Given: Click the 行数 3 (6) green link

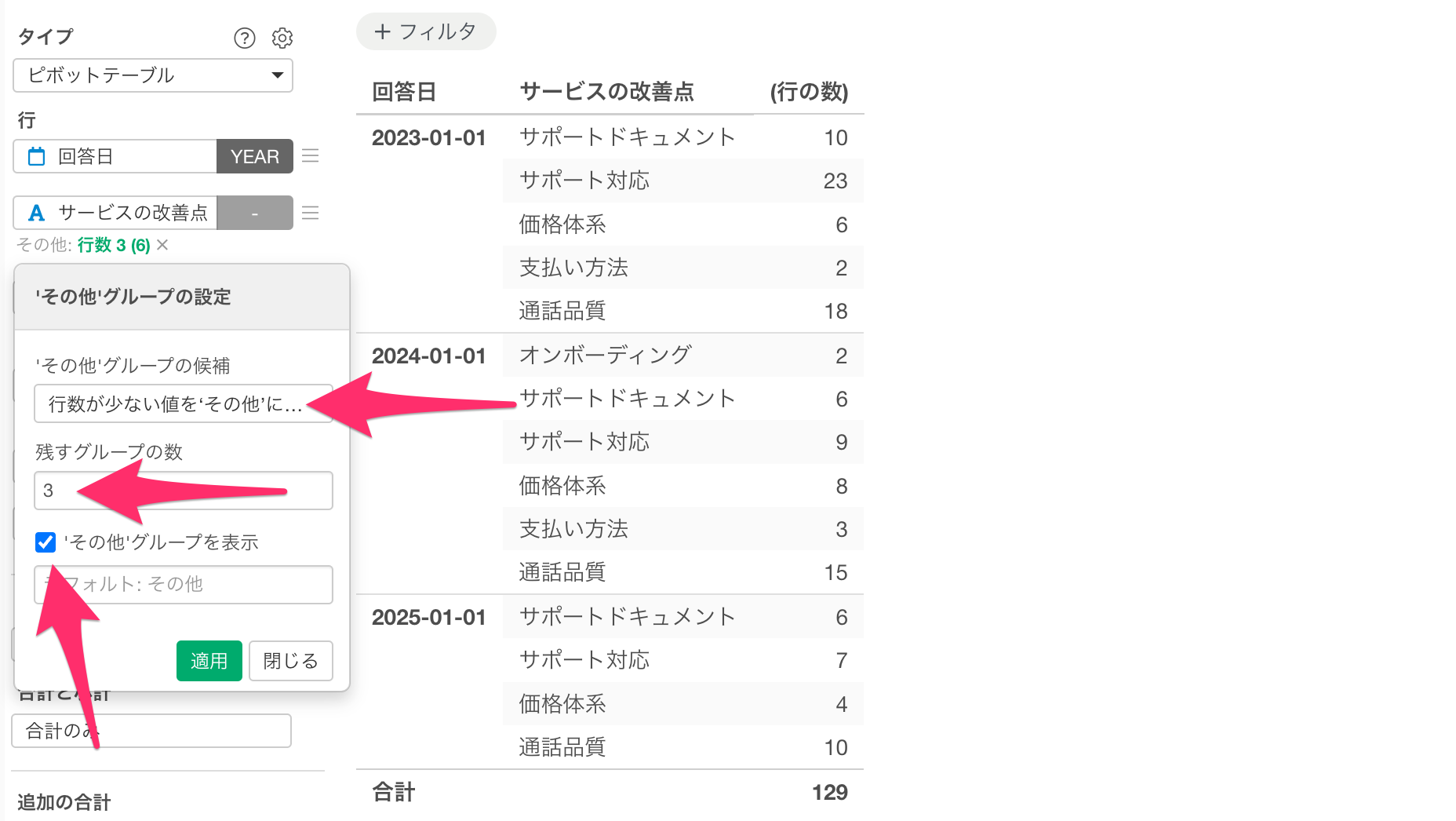Looking at the screenshot, I should tap(114, 245).
